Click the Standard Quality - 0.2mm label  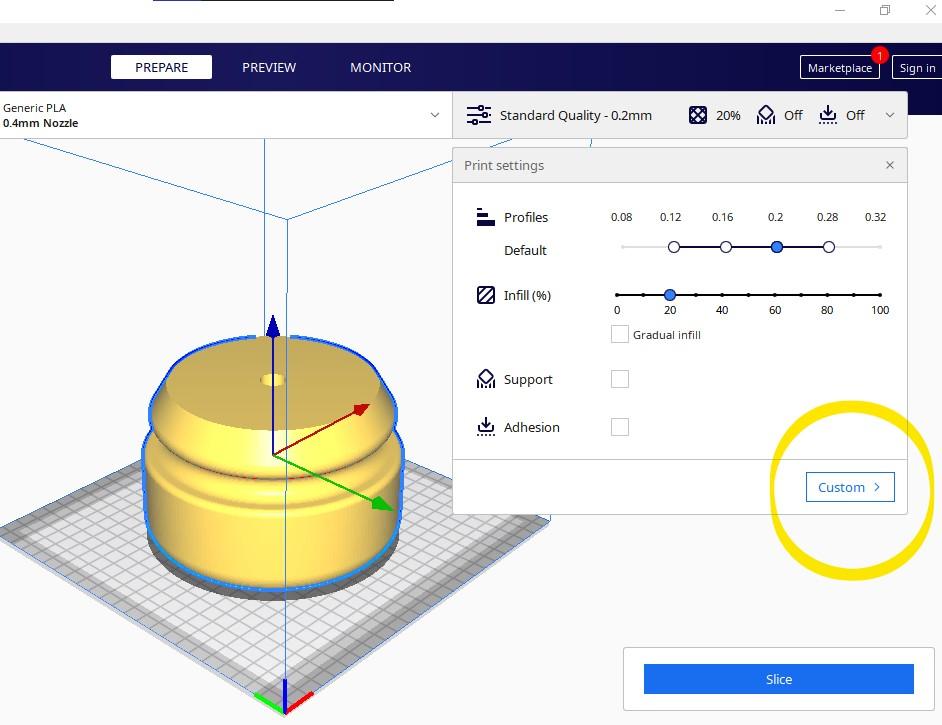(x=576, y=115)
